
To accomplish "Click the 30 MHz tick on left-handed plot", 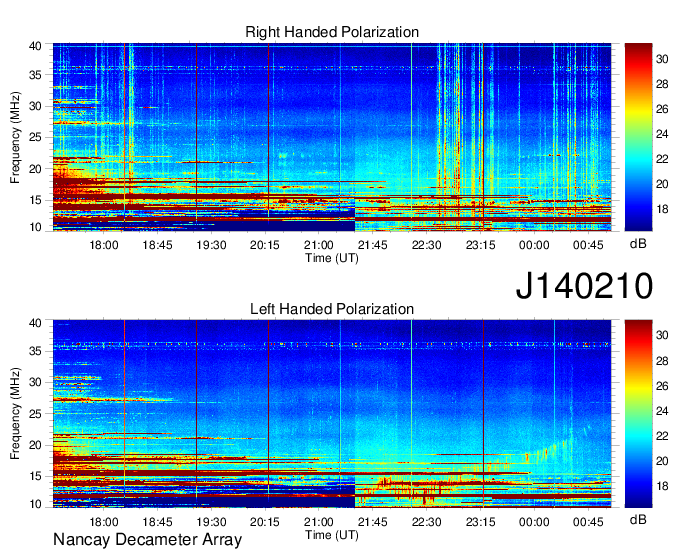I will (35, 382).
